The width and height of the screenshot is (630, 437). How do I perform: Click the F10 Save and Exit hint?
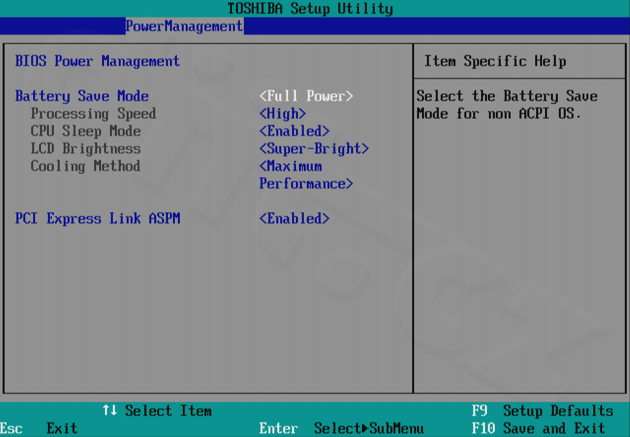(x=538, y=428)
